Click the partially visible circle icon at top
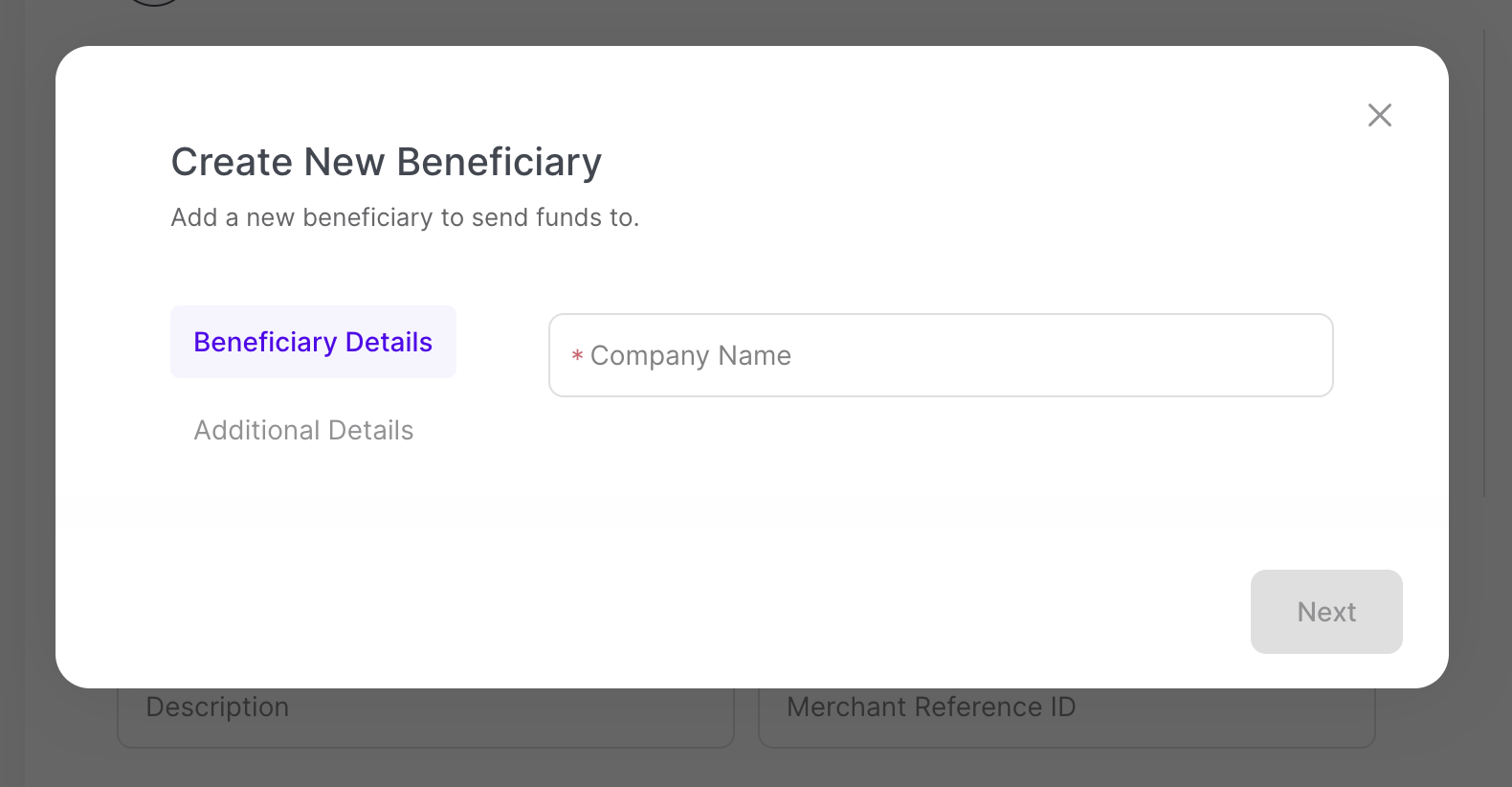Screen dimensions: 1512x787 [x=154, y=3]
